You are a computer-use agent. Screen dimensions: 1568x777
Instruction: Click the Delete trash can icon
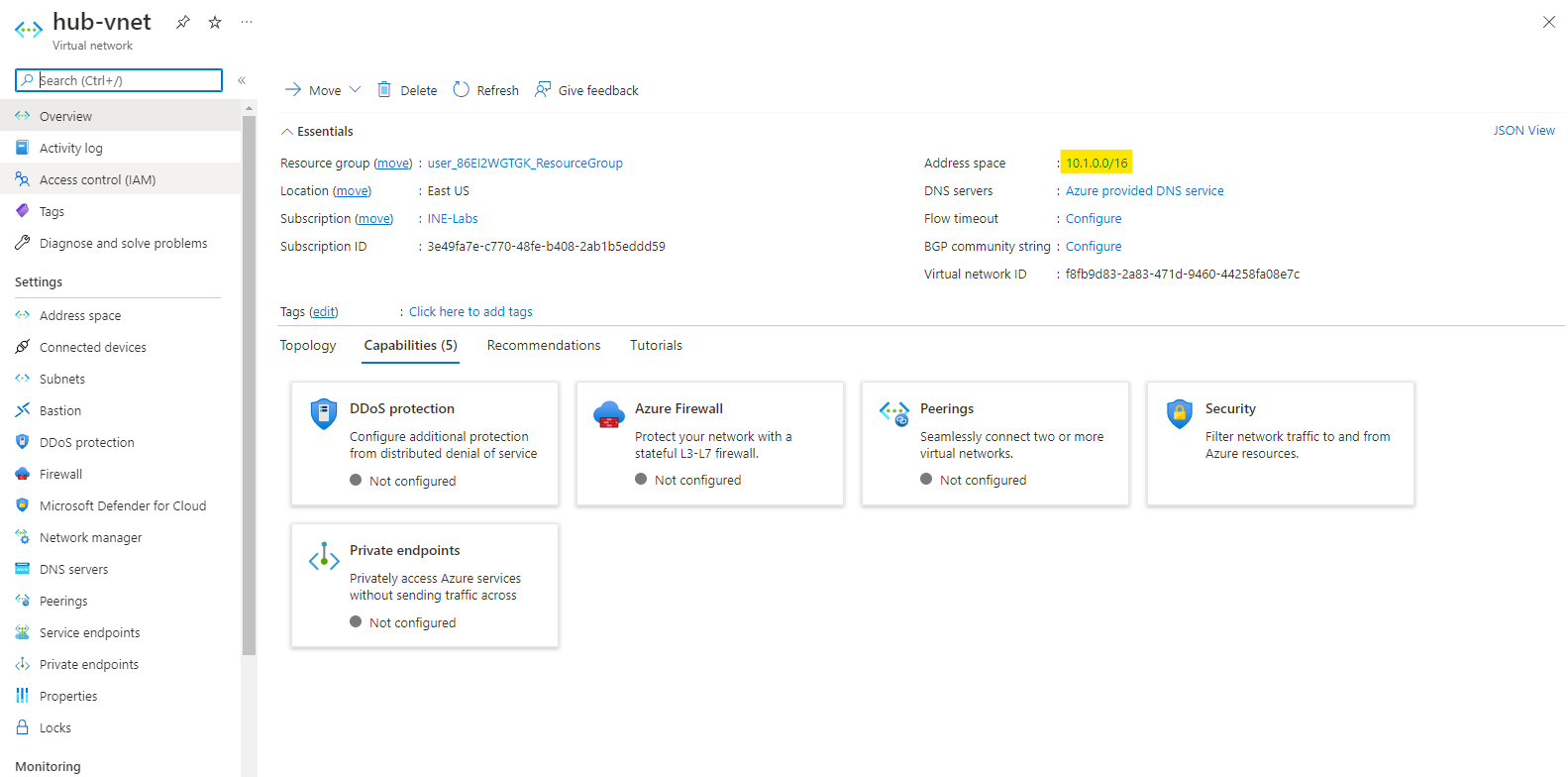(x=384, y=90)
